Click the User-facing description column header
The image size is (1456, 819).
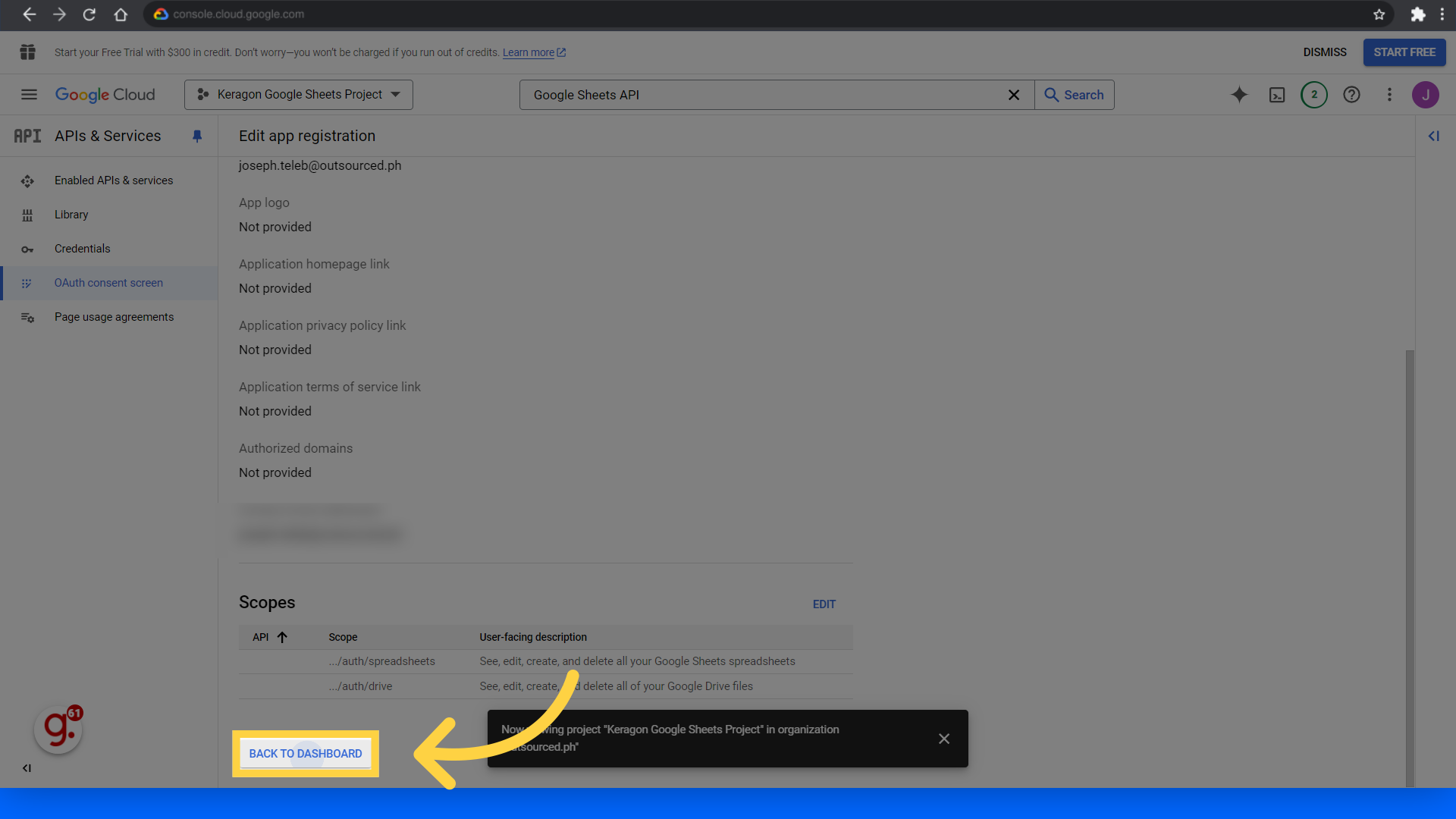[533, 637]
